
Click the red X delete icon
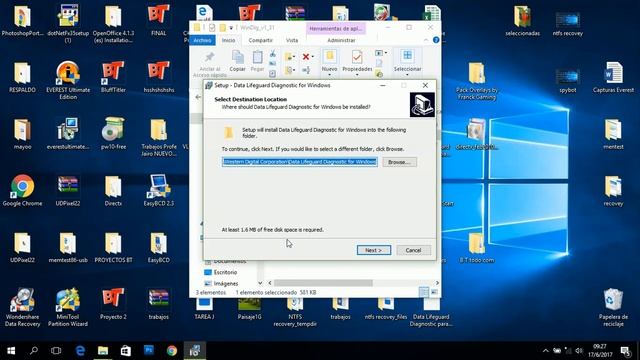(305, 57)
